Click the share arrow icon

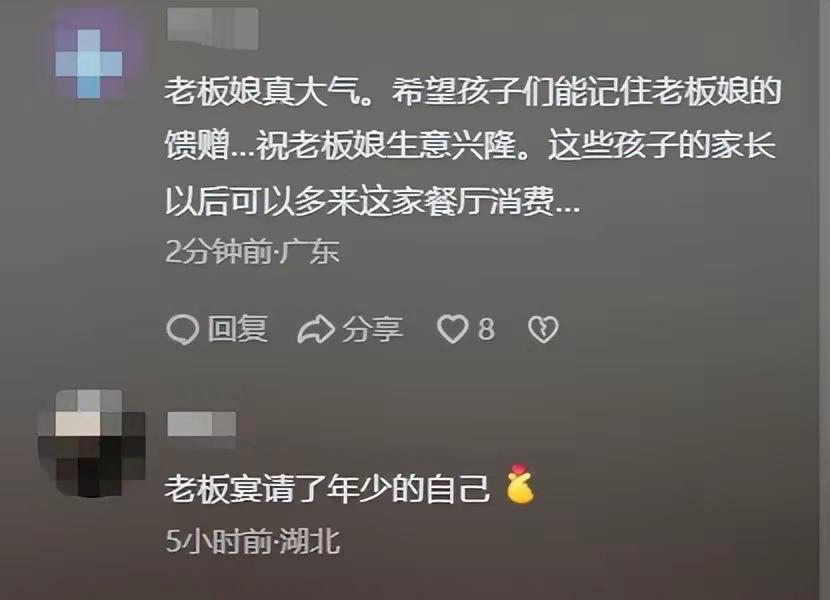(315, 329)
